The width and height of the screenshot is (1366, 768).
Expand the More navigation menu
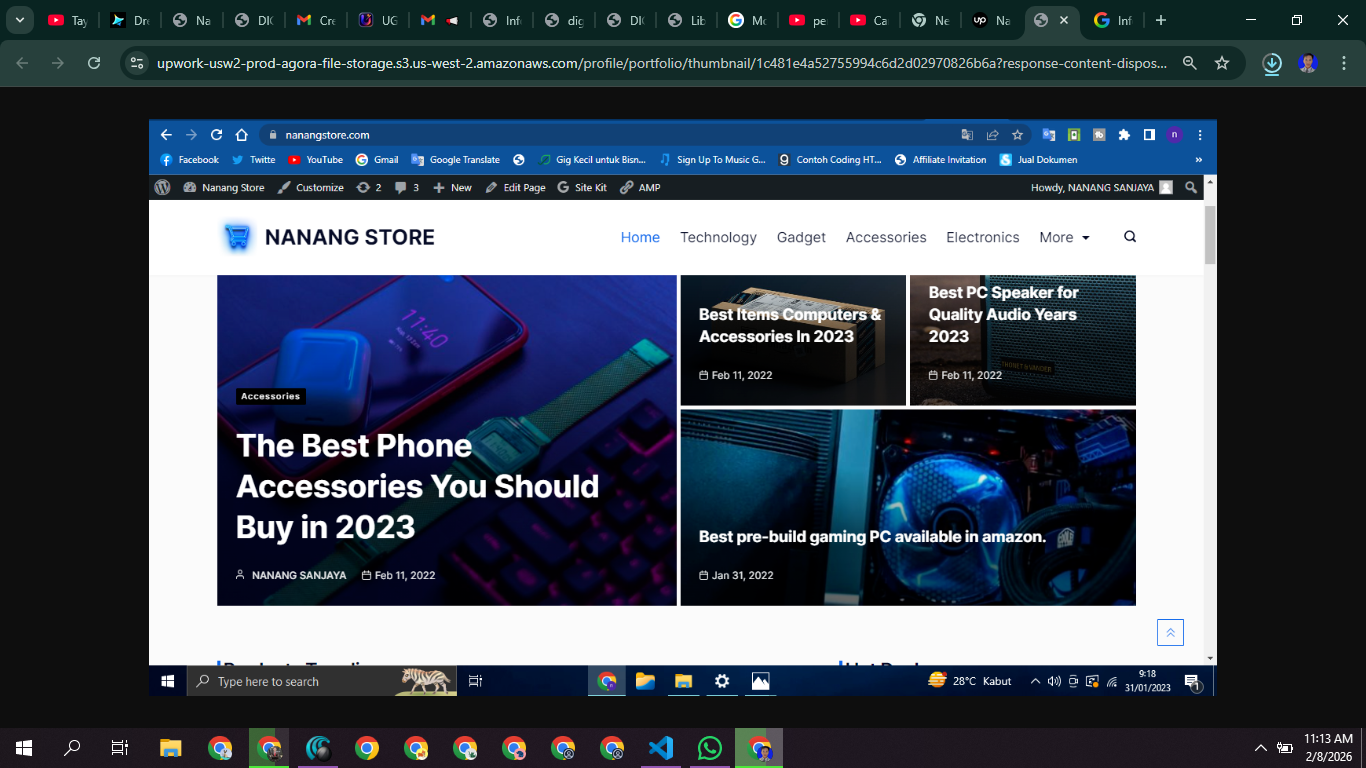click(x=1063, y=237)
